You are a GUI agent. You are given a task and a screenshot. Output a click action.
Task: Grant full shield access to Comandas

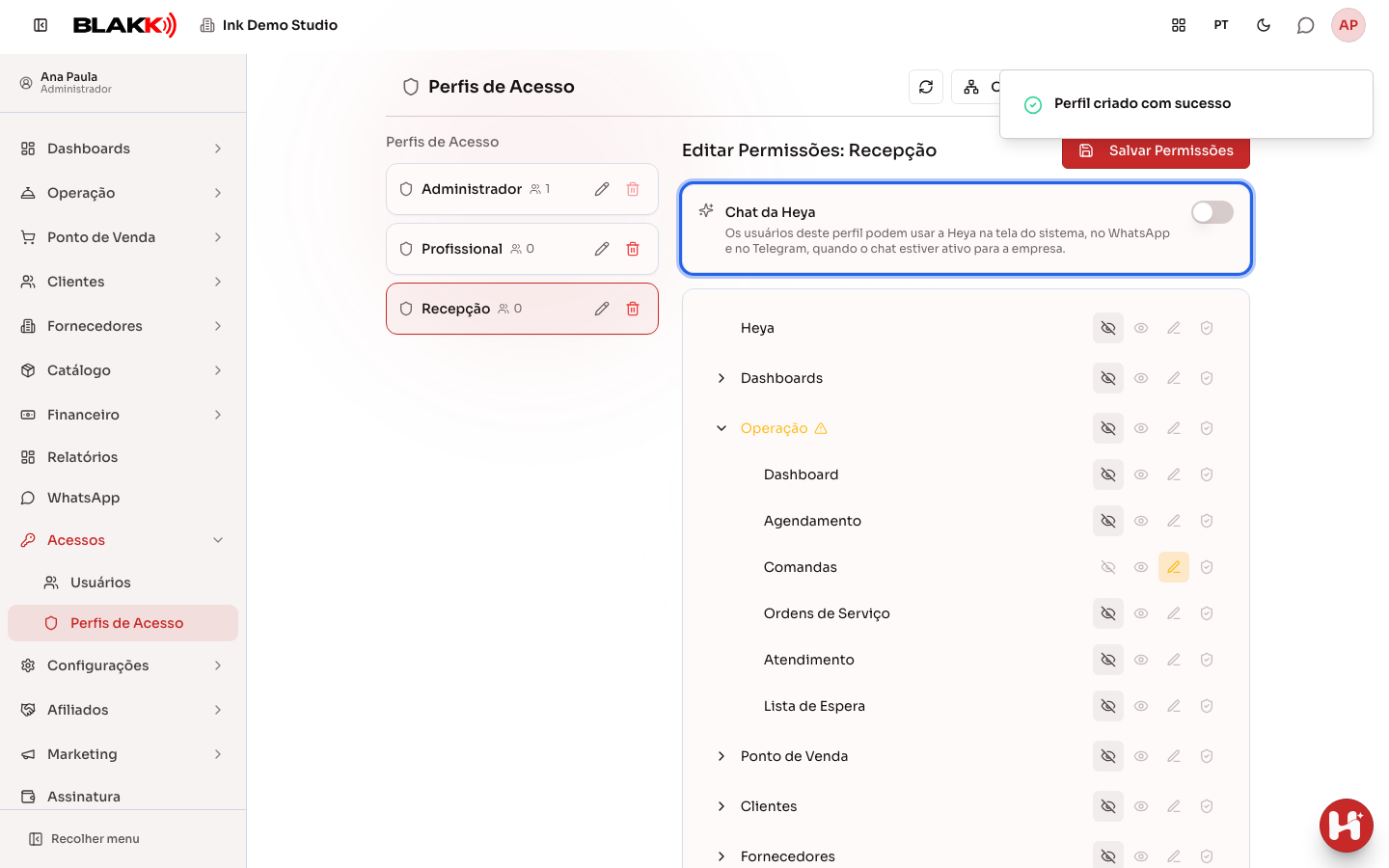point(1207,567)
